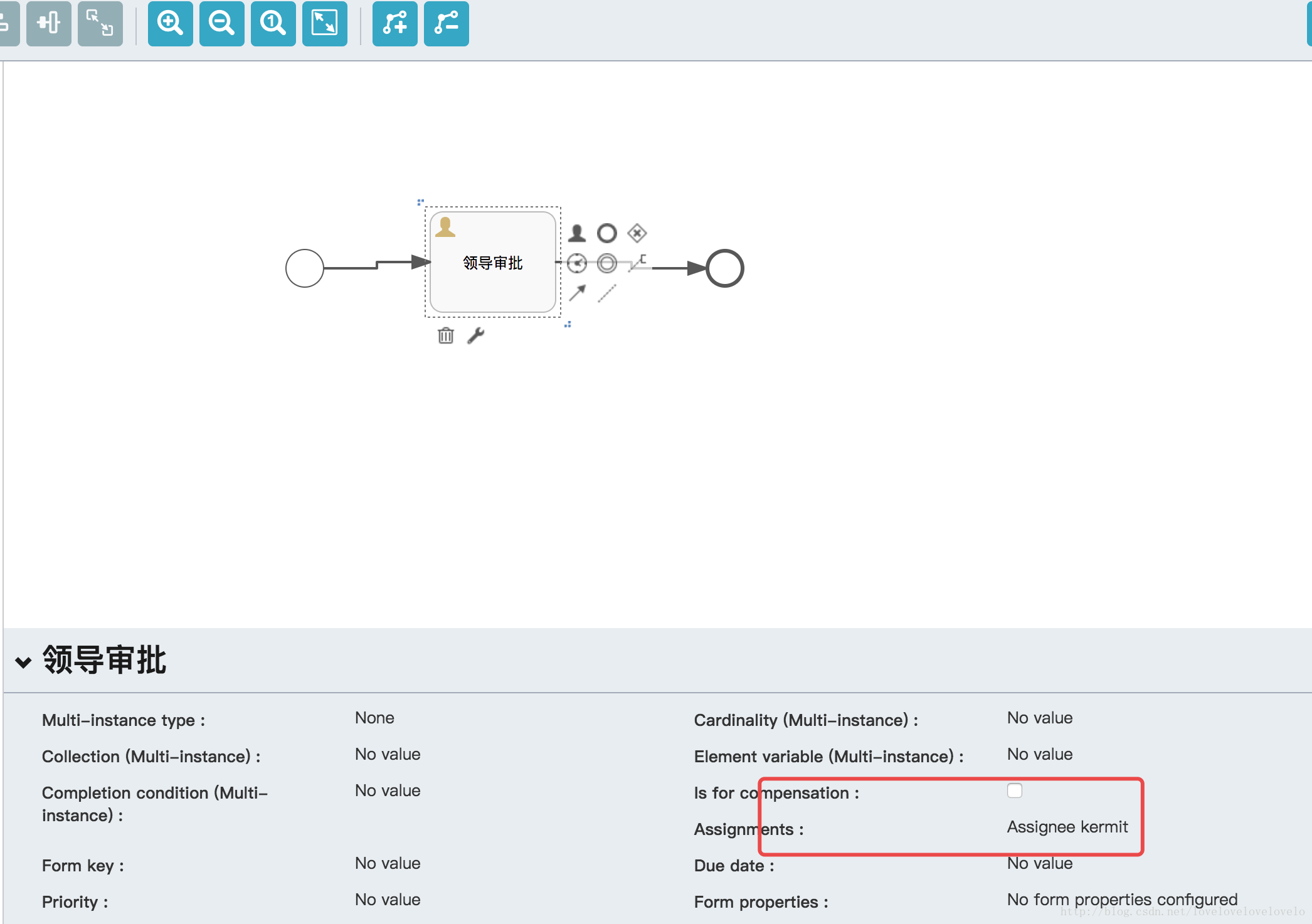Click the Priority label

[75, 902]
